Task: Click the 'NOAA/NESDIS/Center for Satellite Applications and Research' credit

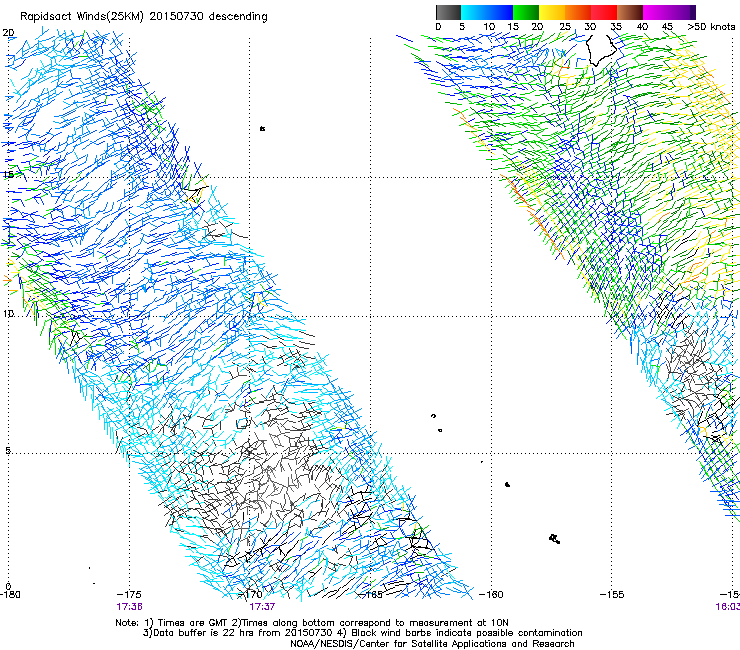Action: [x=432, y=644]
